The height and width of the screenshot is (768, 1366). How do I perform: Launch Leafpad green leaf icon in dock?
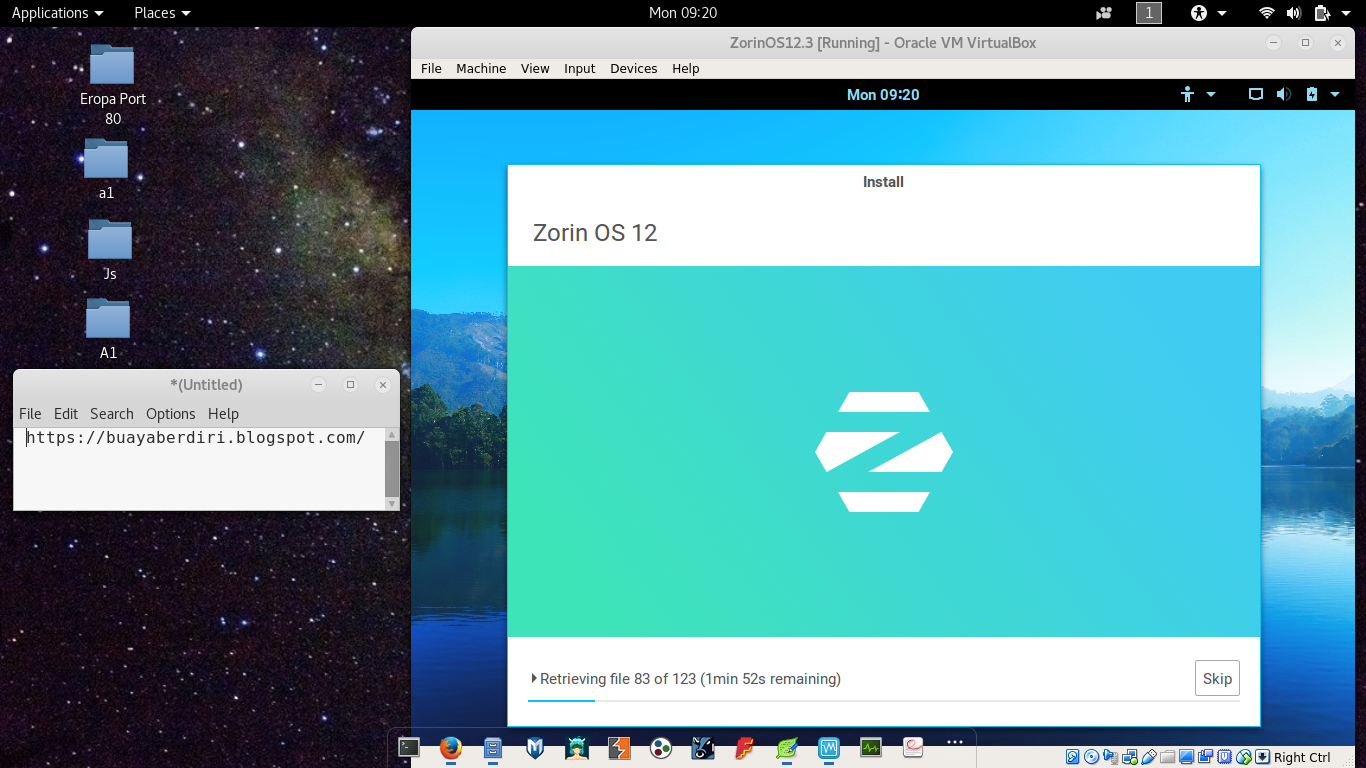point(787,747)
